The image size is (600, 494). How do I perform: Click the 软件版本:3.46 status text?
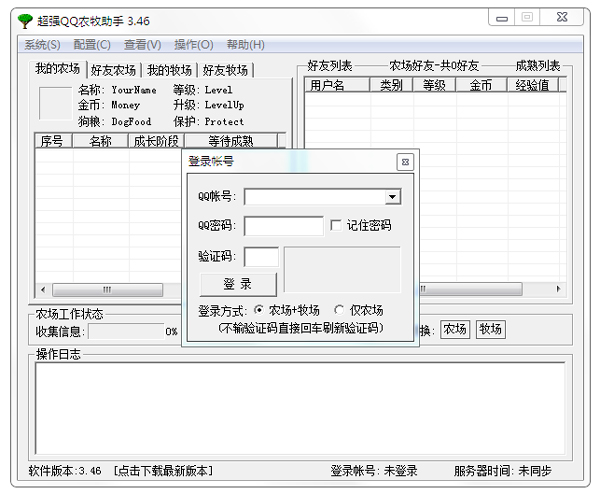tap(65, 471)
